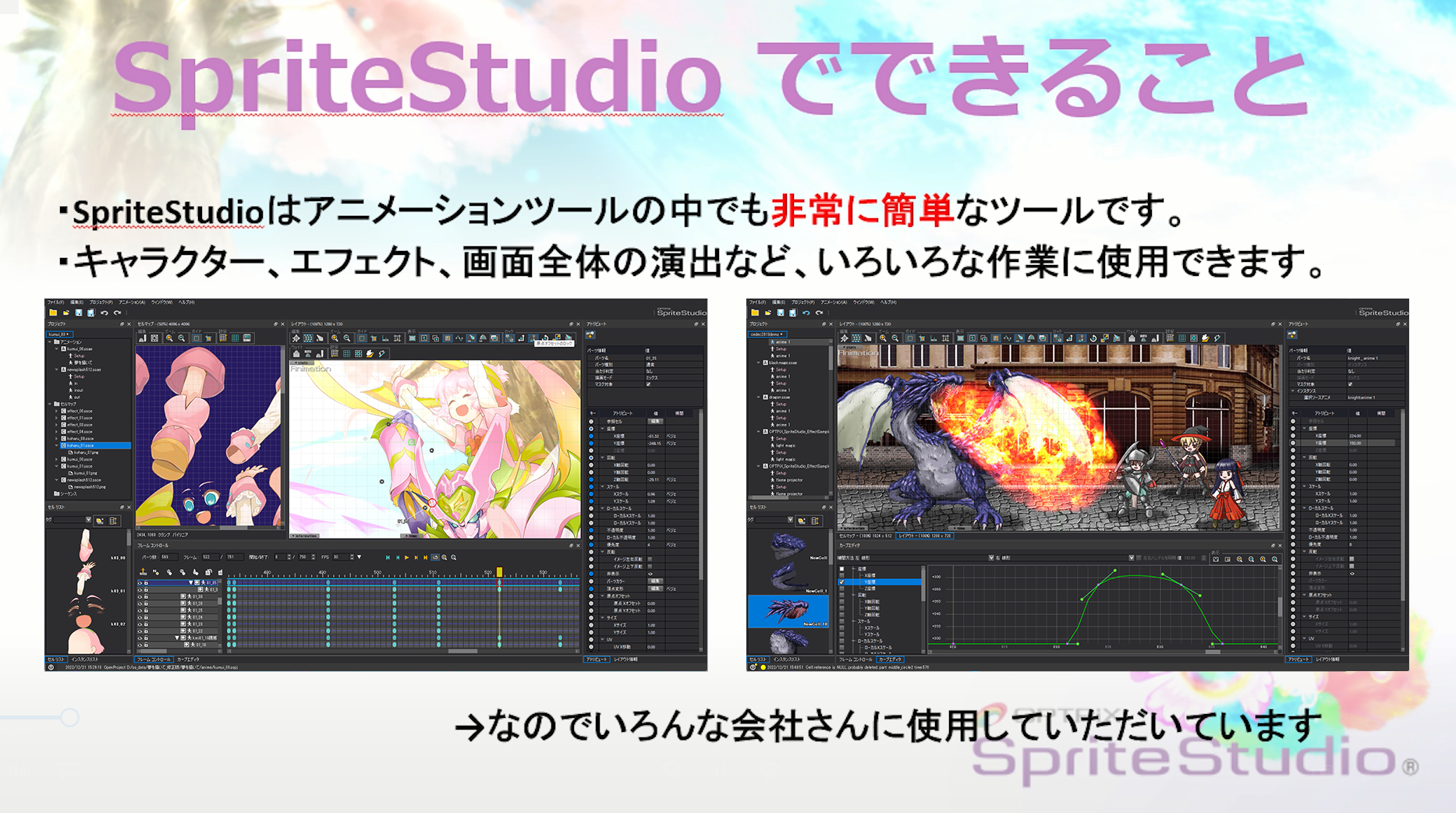Open kumui_03 project dropdown in left window
Image resolution: width=1456 pixels, height=813 pixels.
point(59,334)
